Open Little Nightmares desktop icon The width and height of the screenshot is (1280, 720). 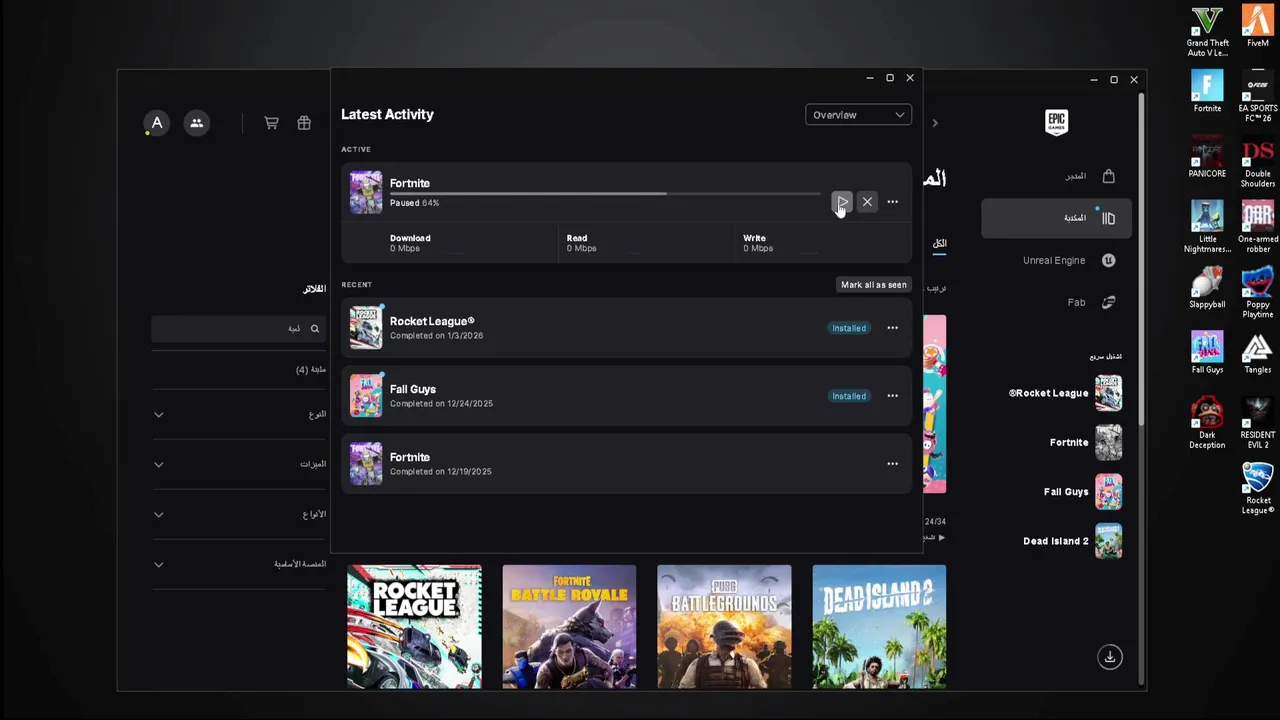point(1207,227)
